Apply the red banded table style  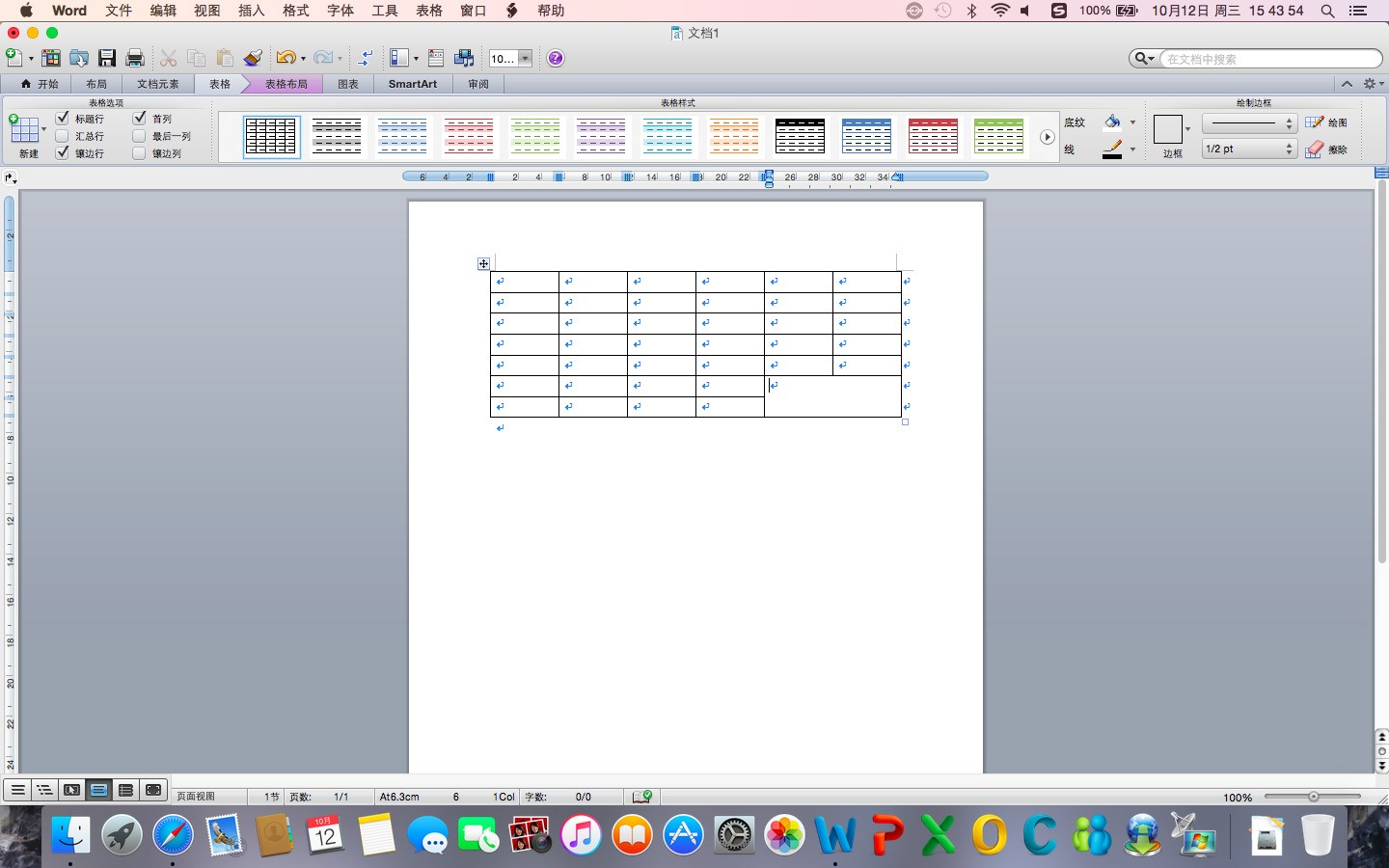pos(933,136)
